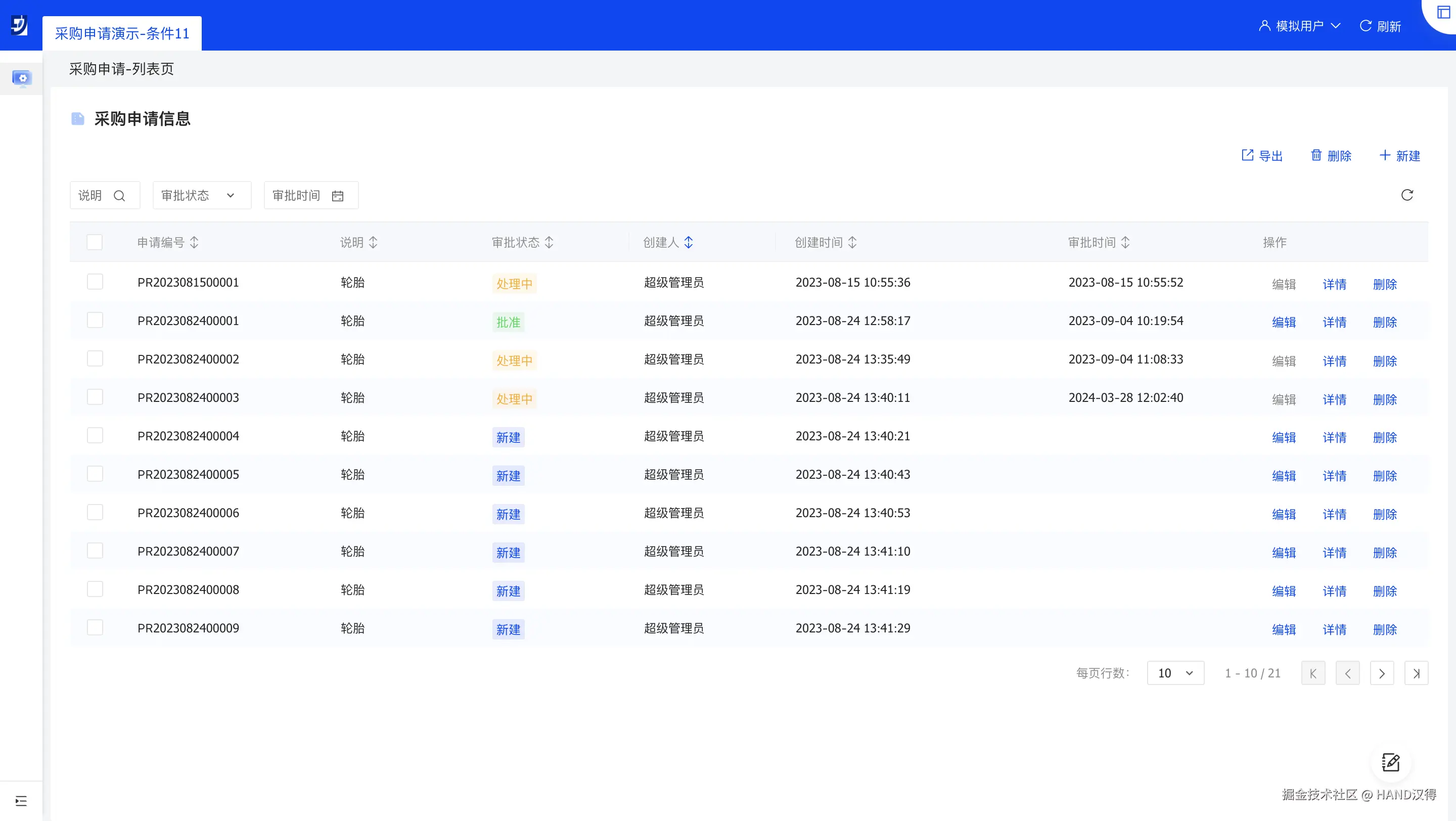This screenshot has height=821, width=1456.
Task: Expand rows-per-page dropdown showing 10
Action: (x=1175, y=673)
